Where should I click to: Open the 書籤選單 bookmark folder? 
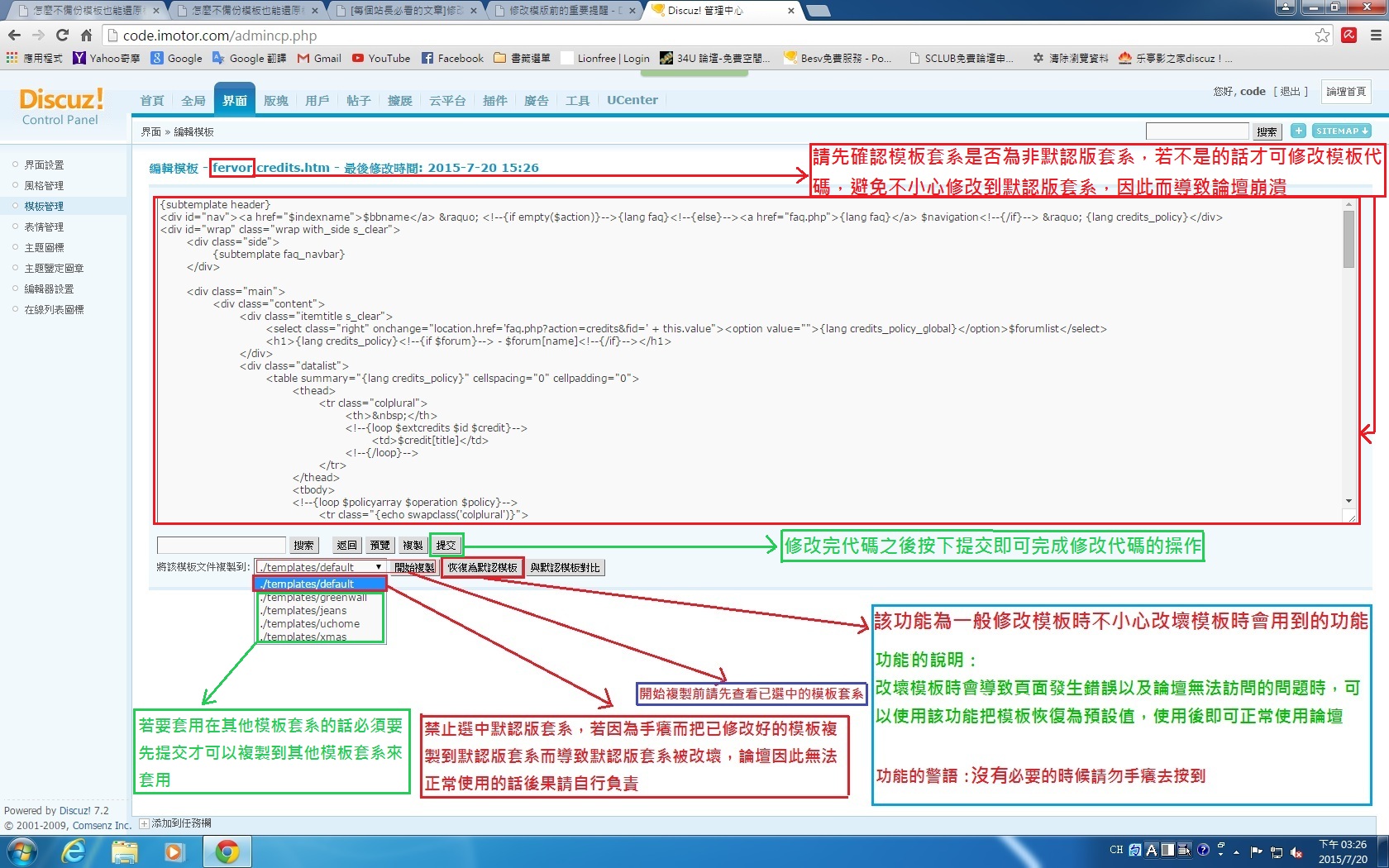click(522, 58)
